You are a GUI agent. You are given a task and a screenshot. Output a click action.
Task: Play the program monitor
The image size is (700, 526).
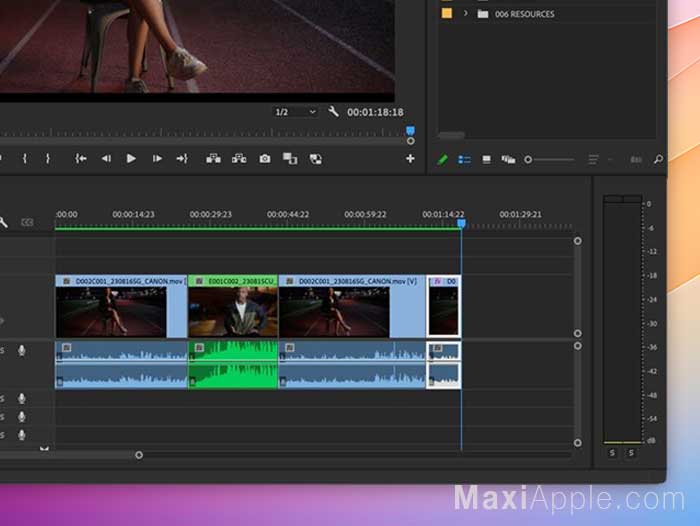tap(131, 159)
